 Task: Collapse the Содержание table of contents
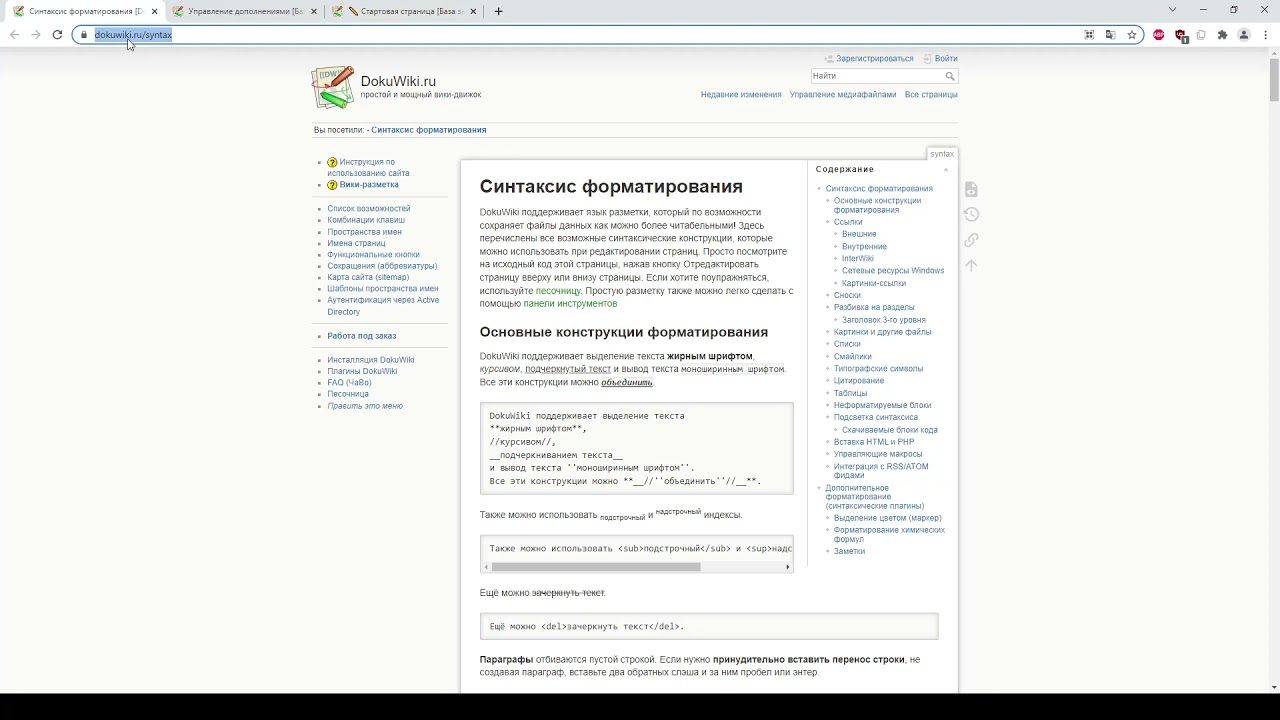(946, 169)
